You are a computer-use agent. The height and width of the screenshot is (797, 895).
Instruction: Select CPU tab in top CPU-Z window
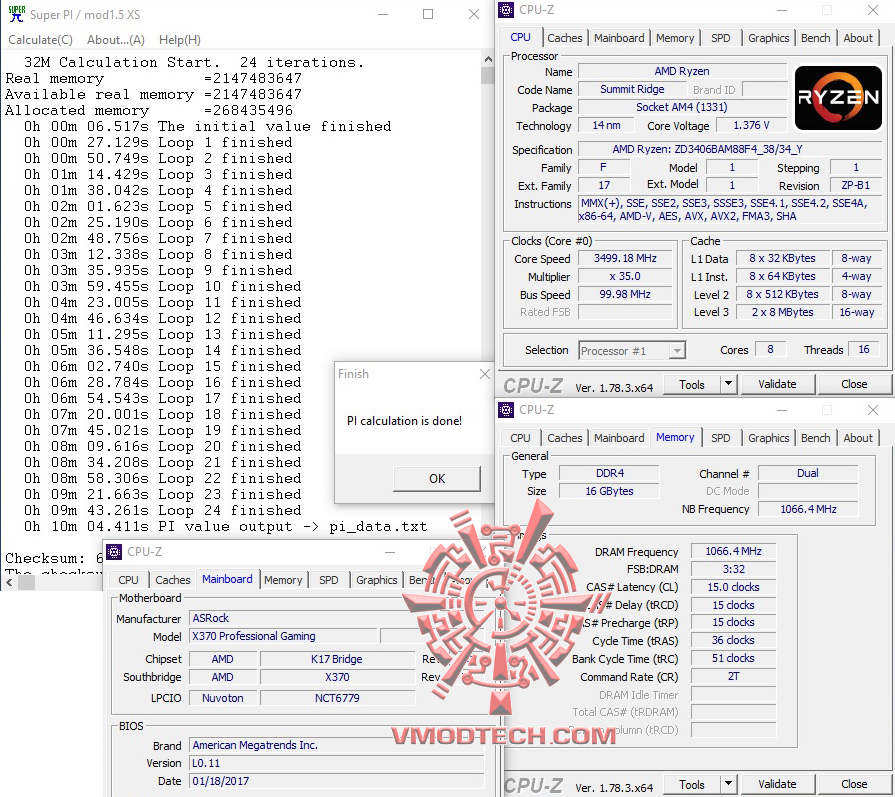(520, 37)
